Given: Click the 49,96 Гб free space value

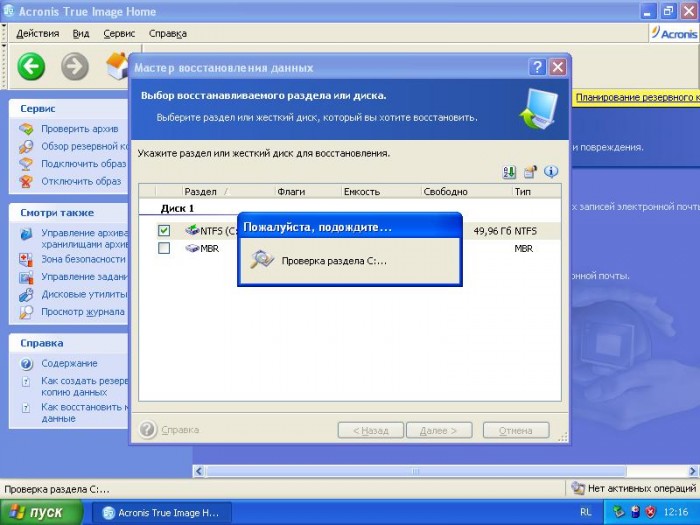Looking at the screenshot, I should click(x=492, y=231).
